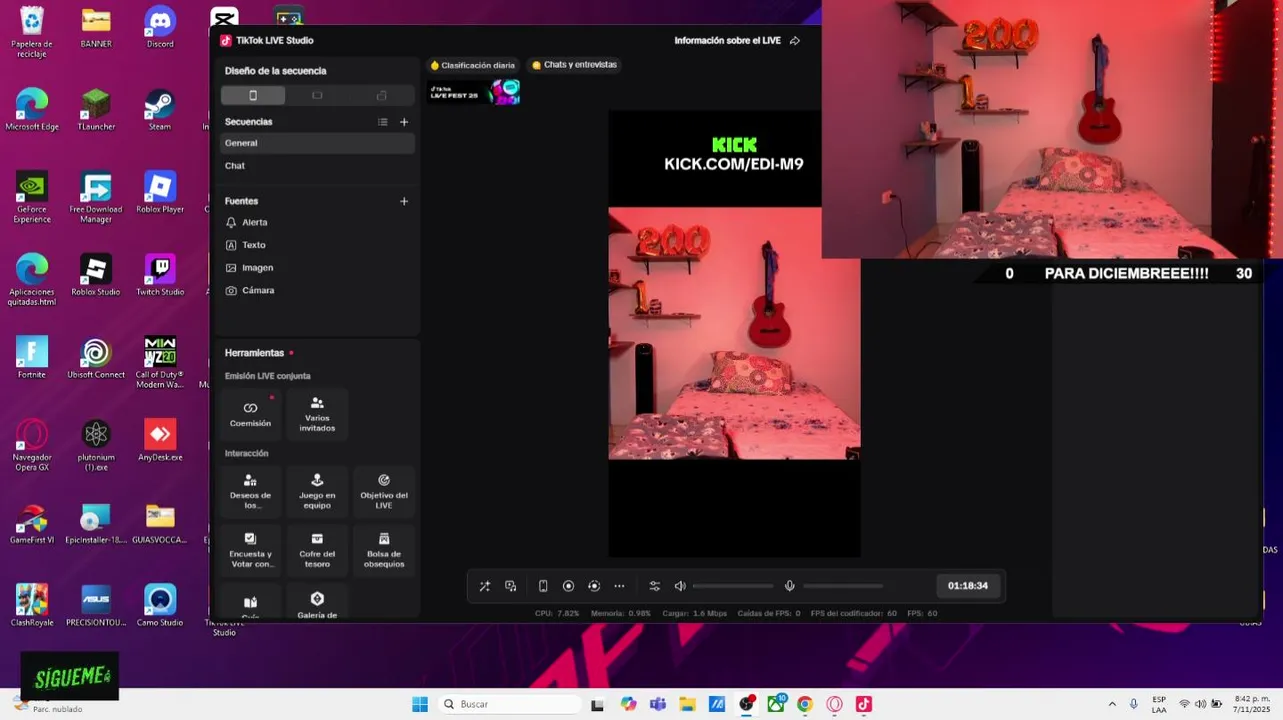The height and width of the screenshot is (720, 1283).
Task: Open Chats y entrevistas tab
Action: coord(574,65)
